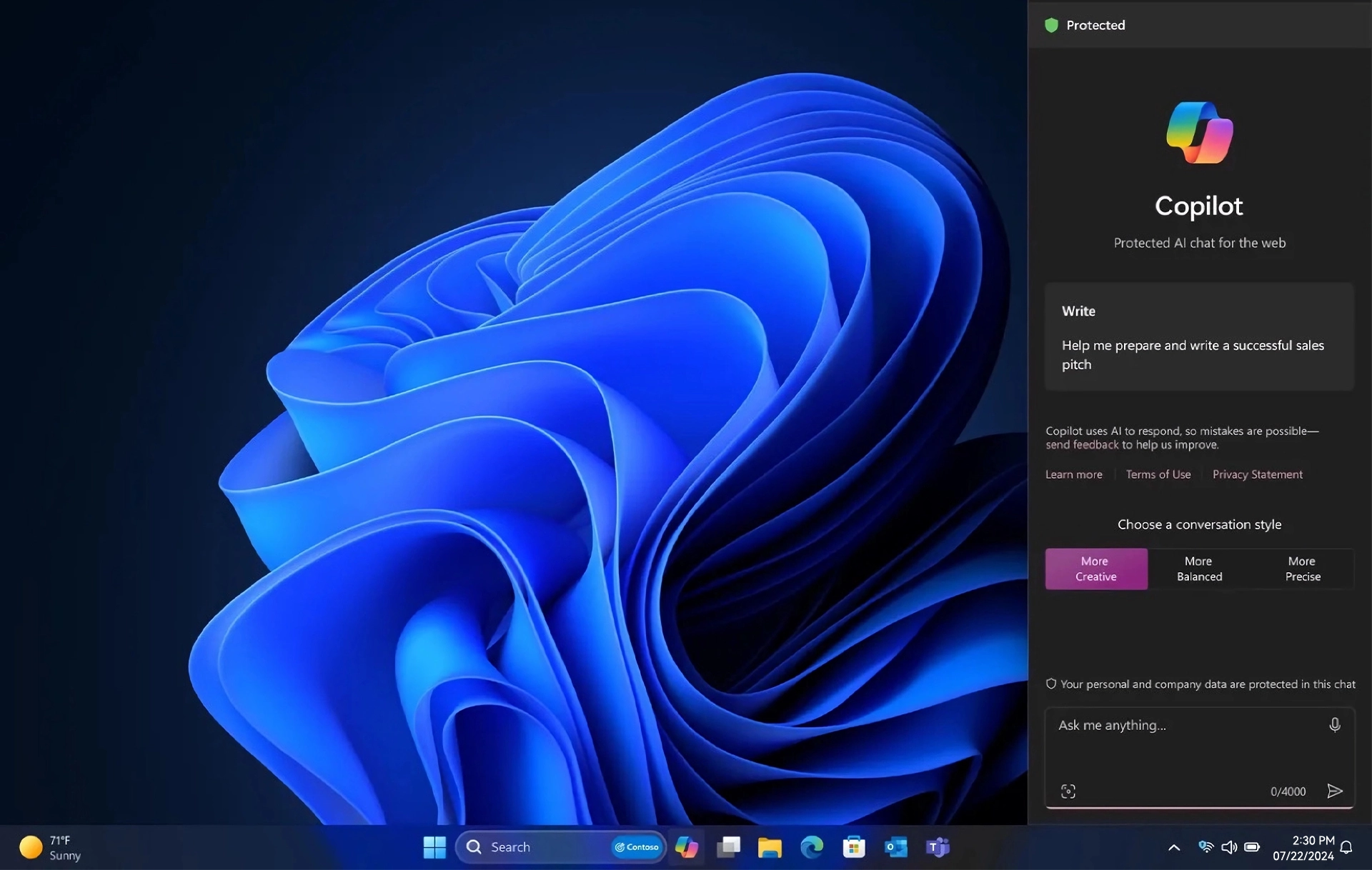The image size is (1372, 870).
Task: Launch Copilot from the taskbar
Action: click(687, 847)
